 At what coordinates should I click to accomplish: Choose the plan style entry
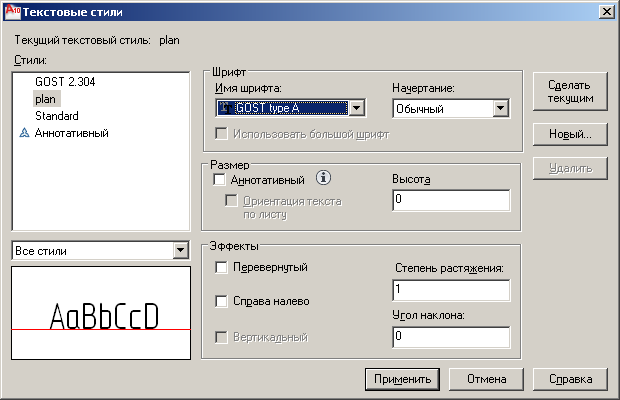tap(45, 99)
